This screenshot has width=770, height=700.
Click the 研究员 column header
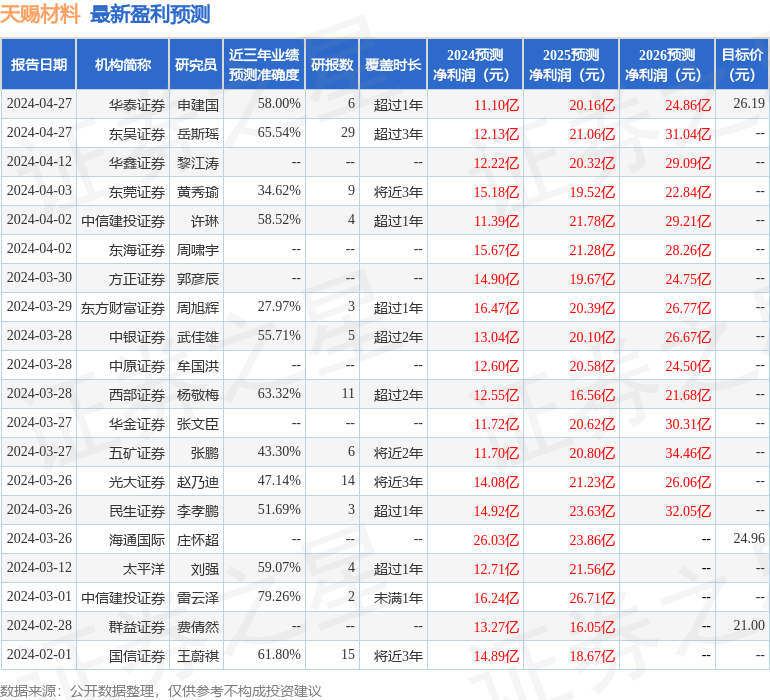196,65
